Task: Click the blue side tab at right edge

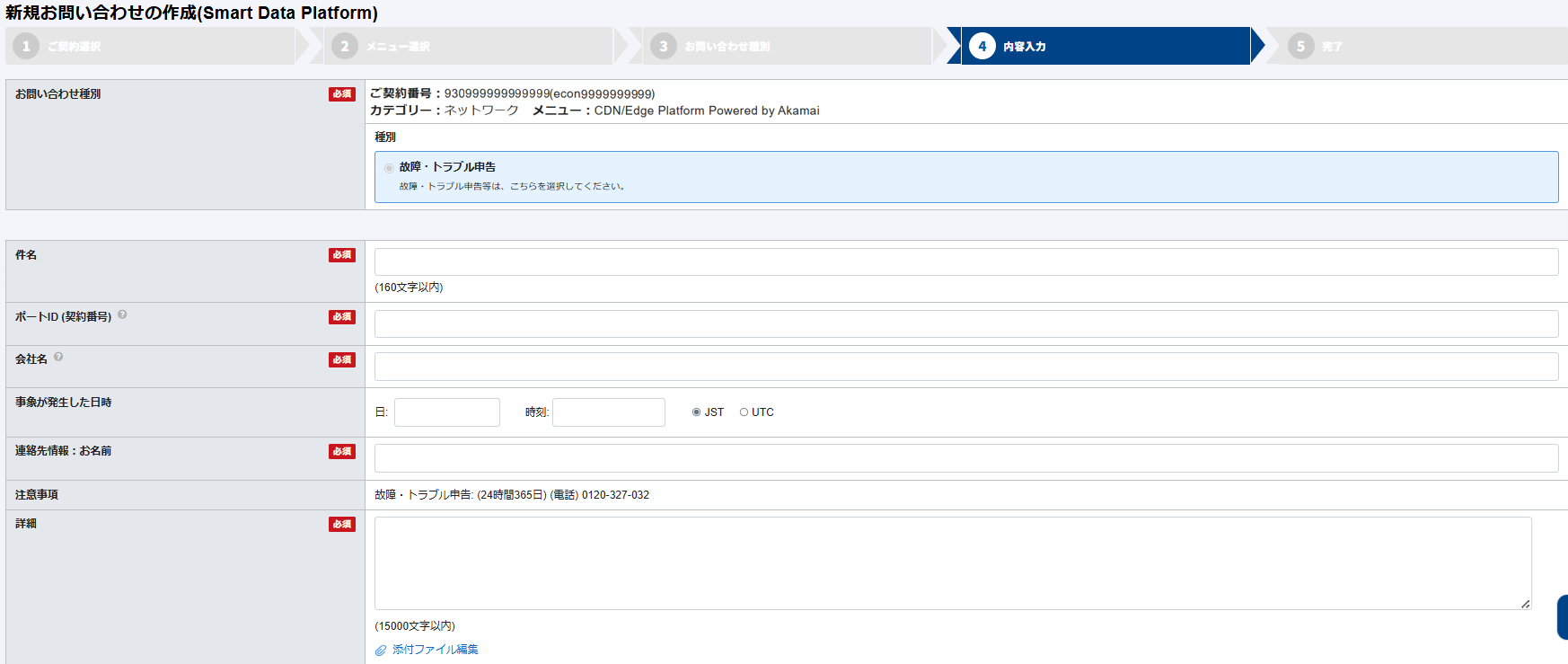Action: click(1562, 617)
